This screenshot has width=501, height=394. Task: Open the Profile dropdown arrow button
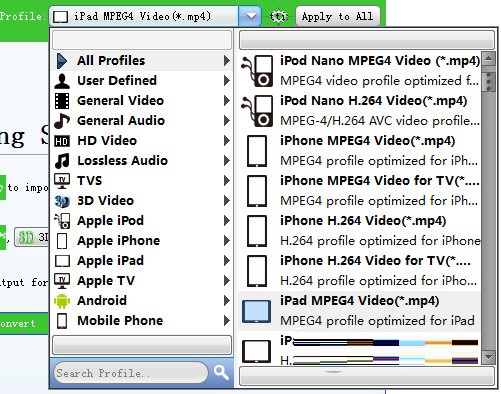(250, 16)
